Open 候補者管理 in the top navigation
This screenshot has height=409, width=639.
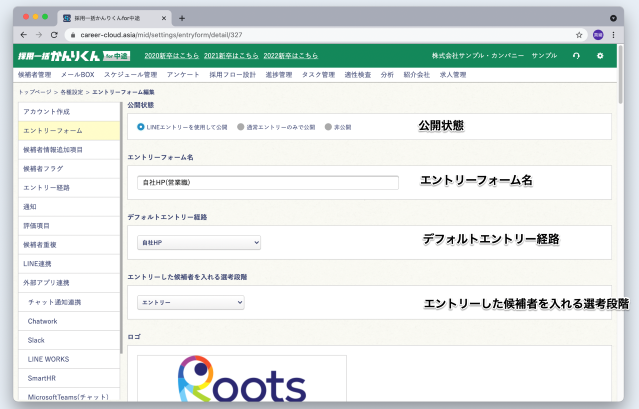[36, 74]
